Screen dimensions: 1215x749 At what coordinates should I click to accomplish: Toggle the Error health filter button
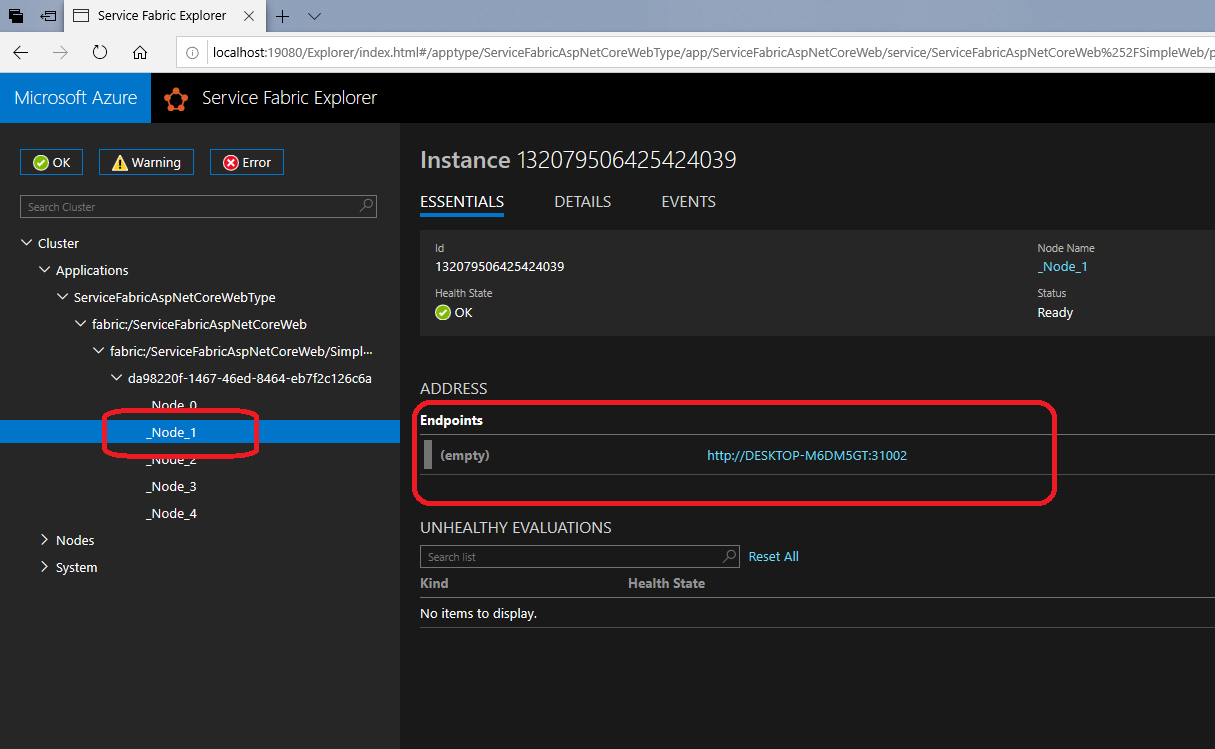pos(247,162)
